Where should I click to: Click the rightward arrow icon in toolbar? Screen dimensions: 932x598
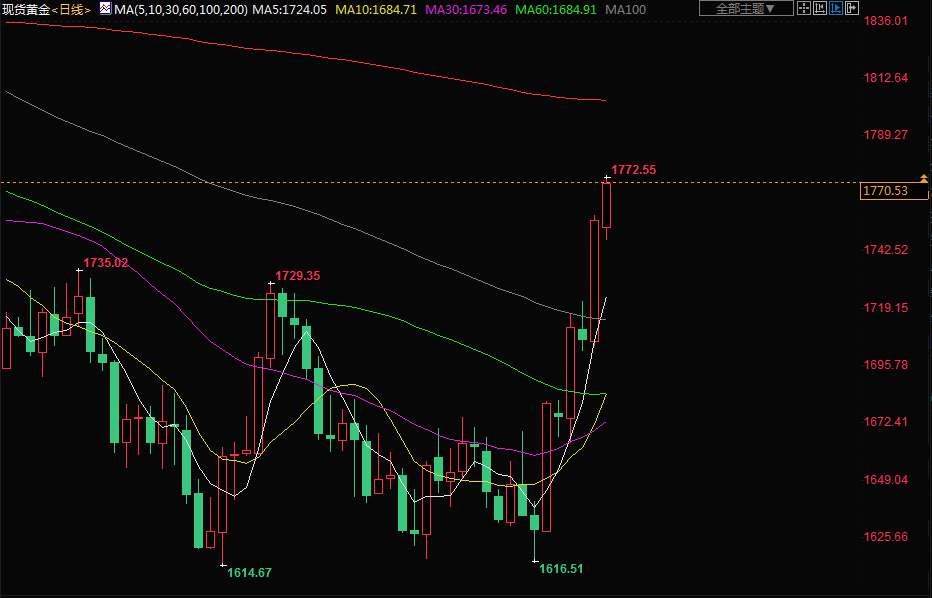tap(852, 8)
